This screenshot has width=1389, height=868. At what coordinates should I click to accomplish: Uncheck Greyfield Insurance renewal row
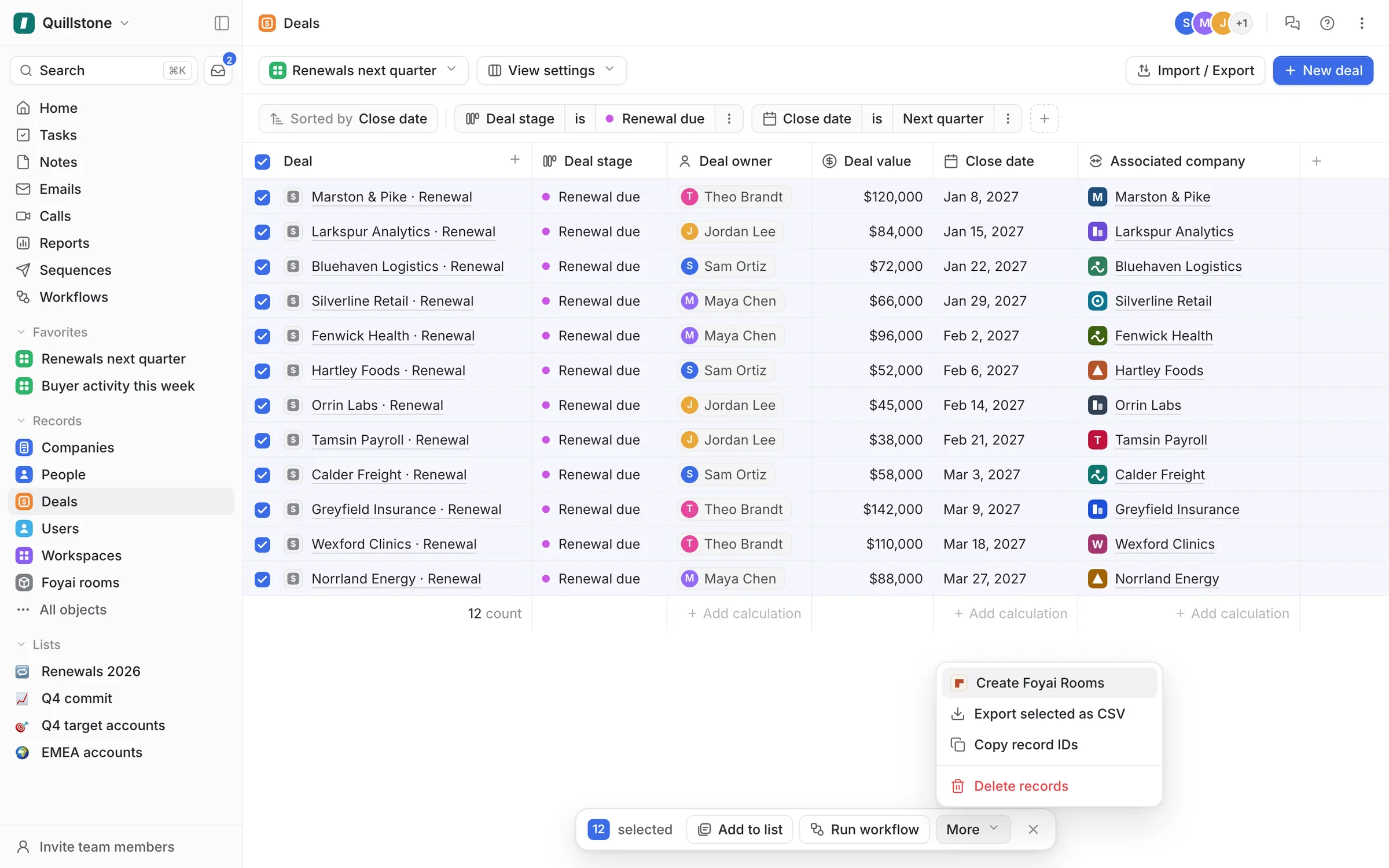click(262, 510)
